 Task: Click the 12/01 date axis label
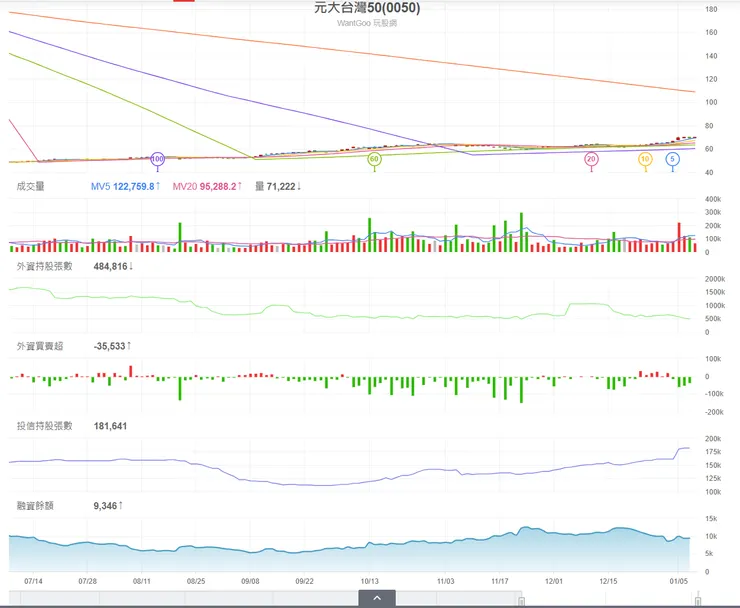click(554, 581)
